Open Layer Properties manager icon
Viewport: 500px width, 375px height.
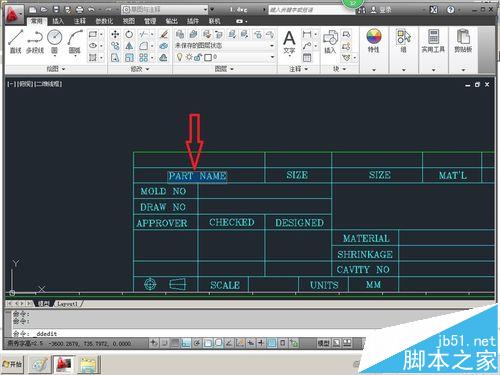click(180, 34)
